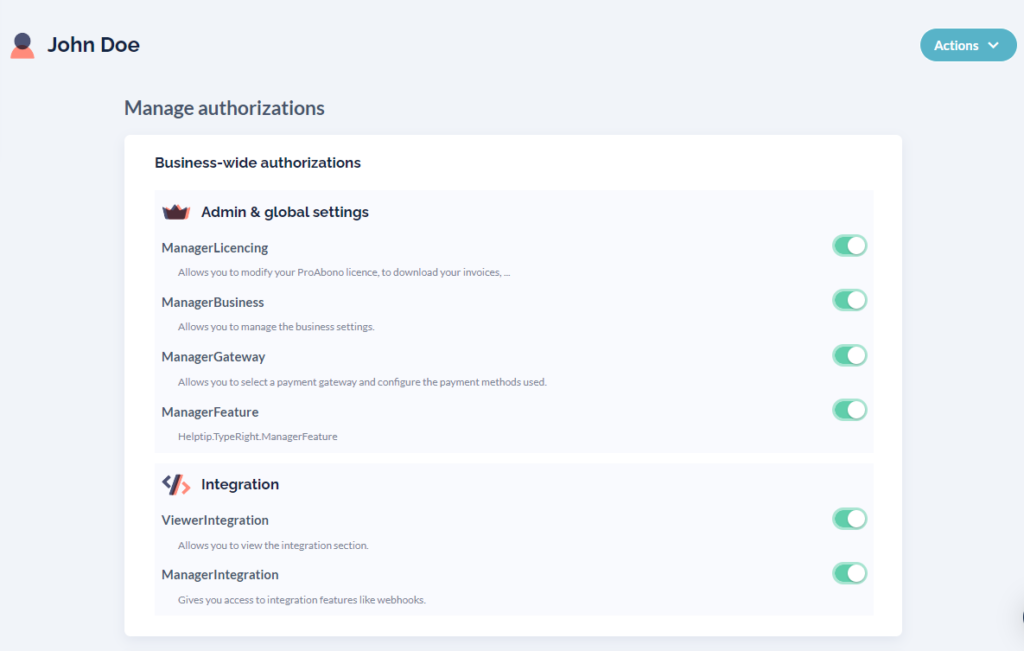
Task: Toggle the ManagerLicencing authorization switch
Action: pyautogui.click(x=850, y=246)
